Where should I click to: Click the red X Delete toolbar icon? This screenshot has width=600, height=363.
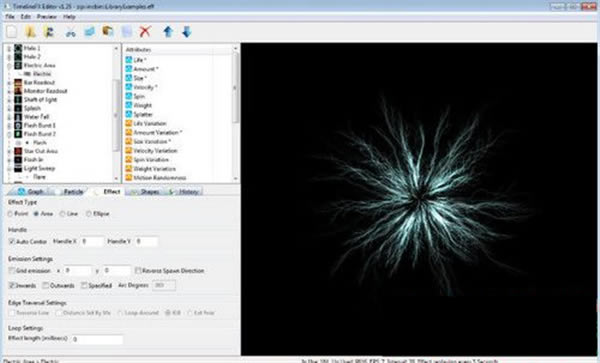coord(145,32)
